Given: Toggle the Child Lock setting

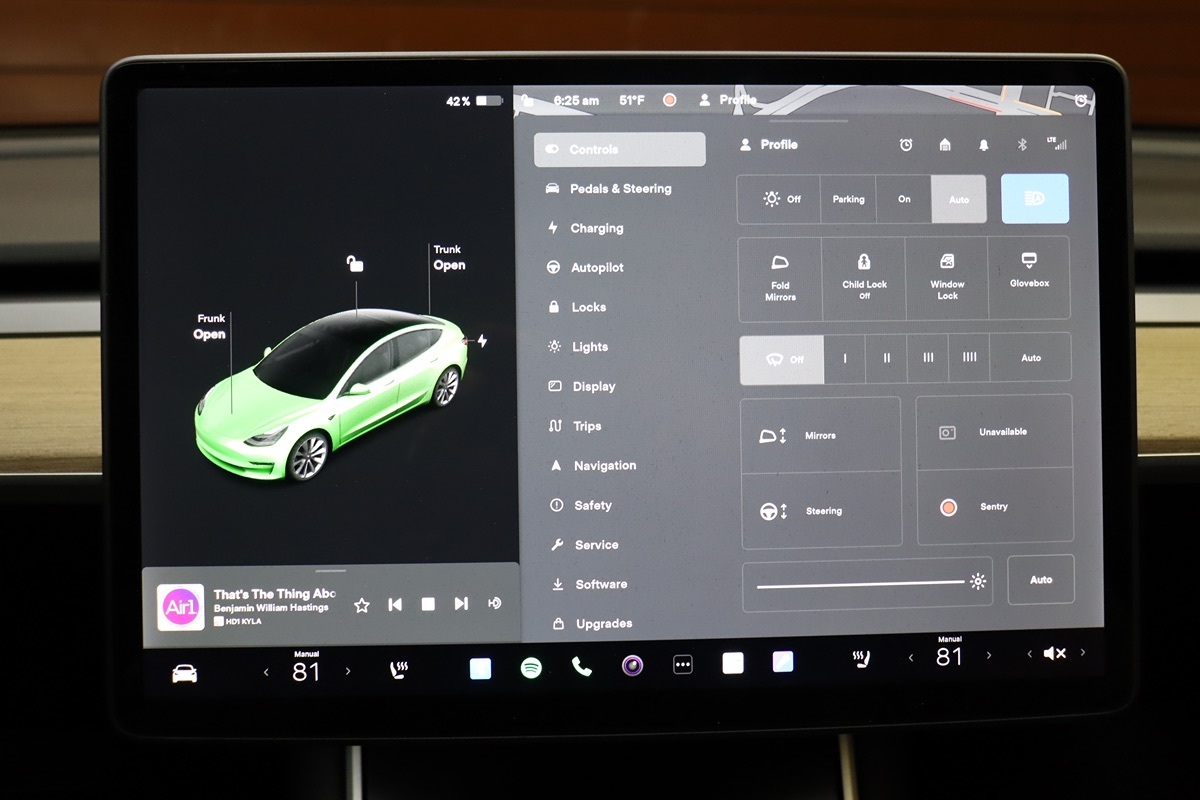Looking at the screenshot, I should point(864,277).
